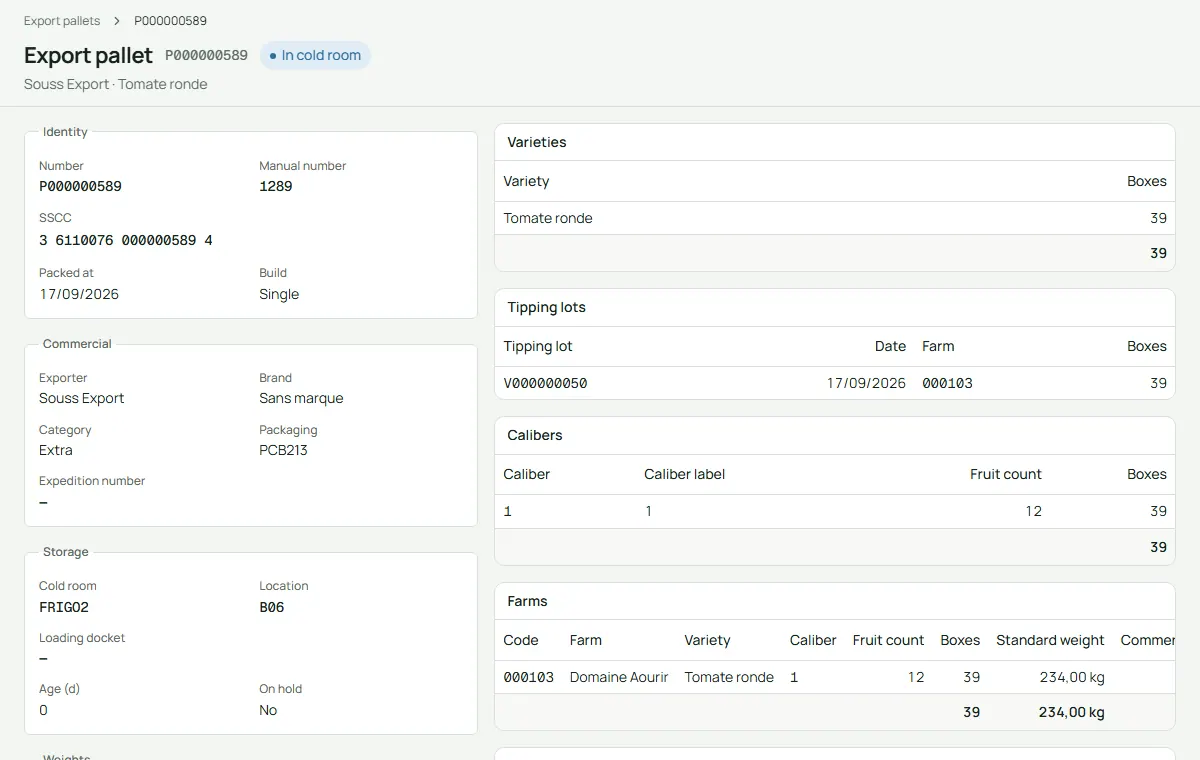Click the farm name "Domaine Aourir"
Screen dimensions: 1200x760
point(619,677)
